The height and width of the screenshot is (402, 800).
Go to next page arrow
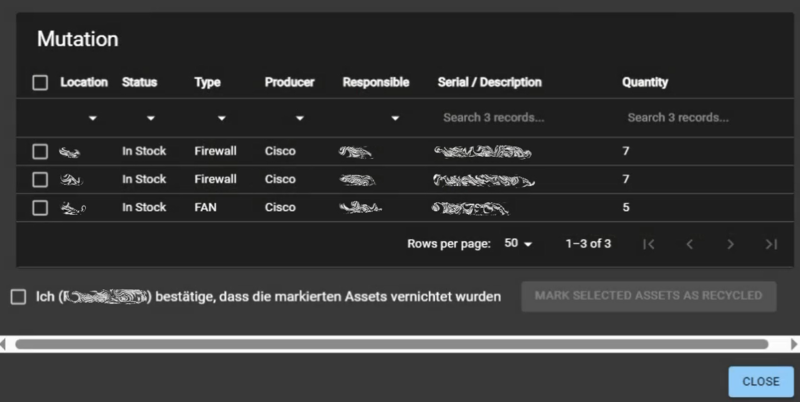pyautogui.click(x=730, y=244)
